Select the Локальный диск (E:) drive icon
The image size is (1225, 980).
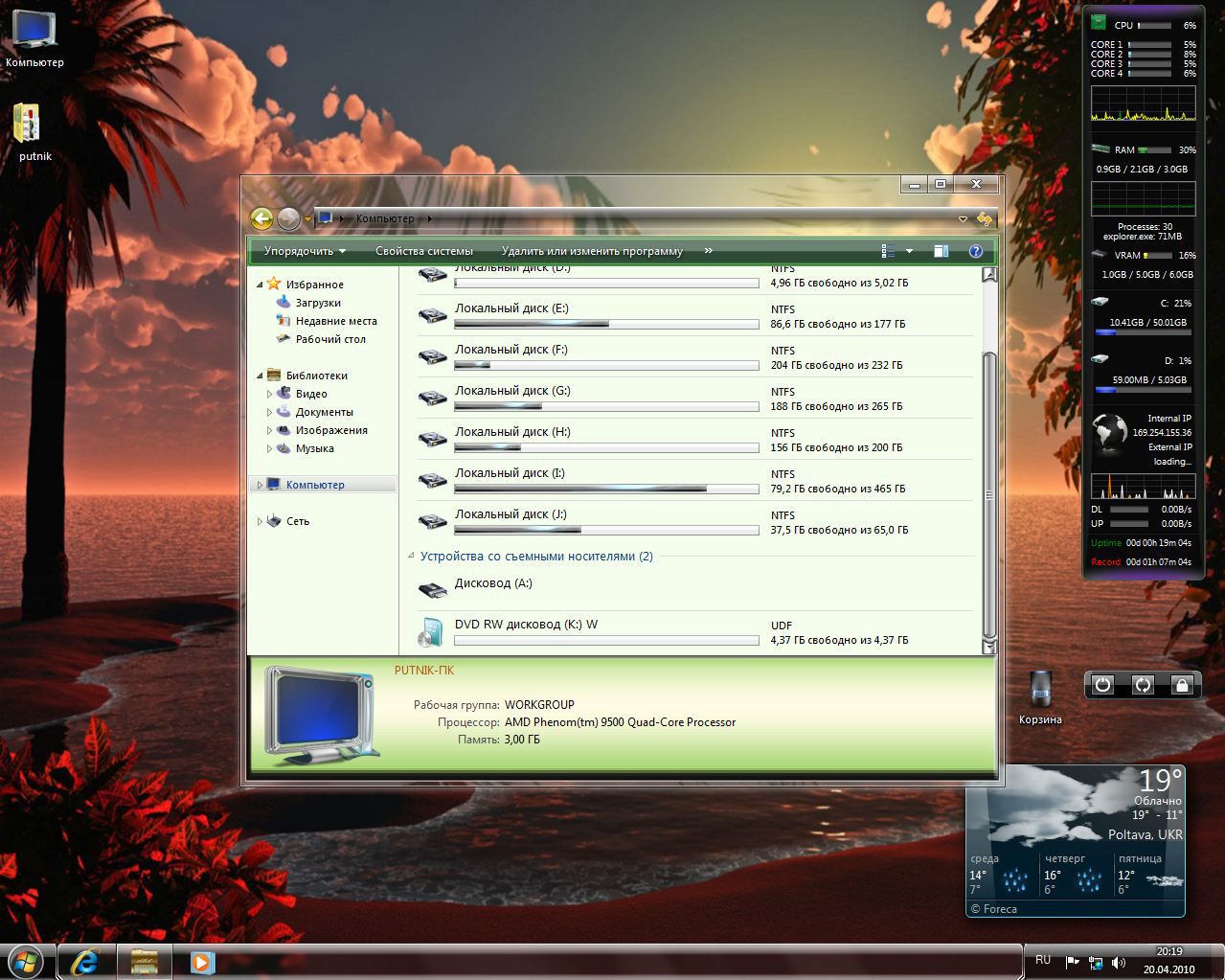point(433,315)
